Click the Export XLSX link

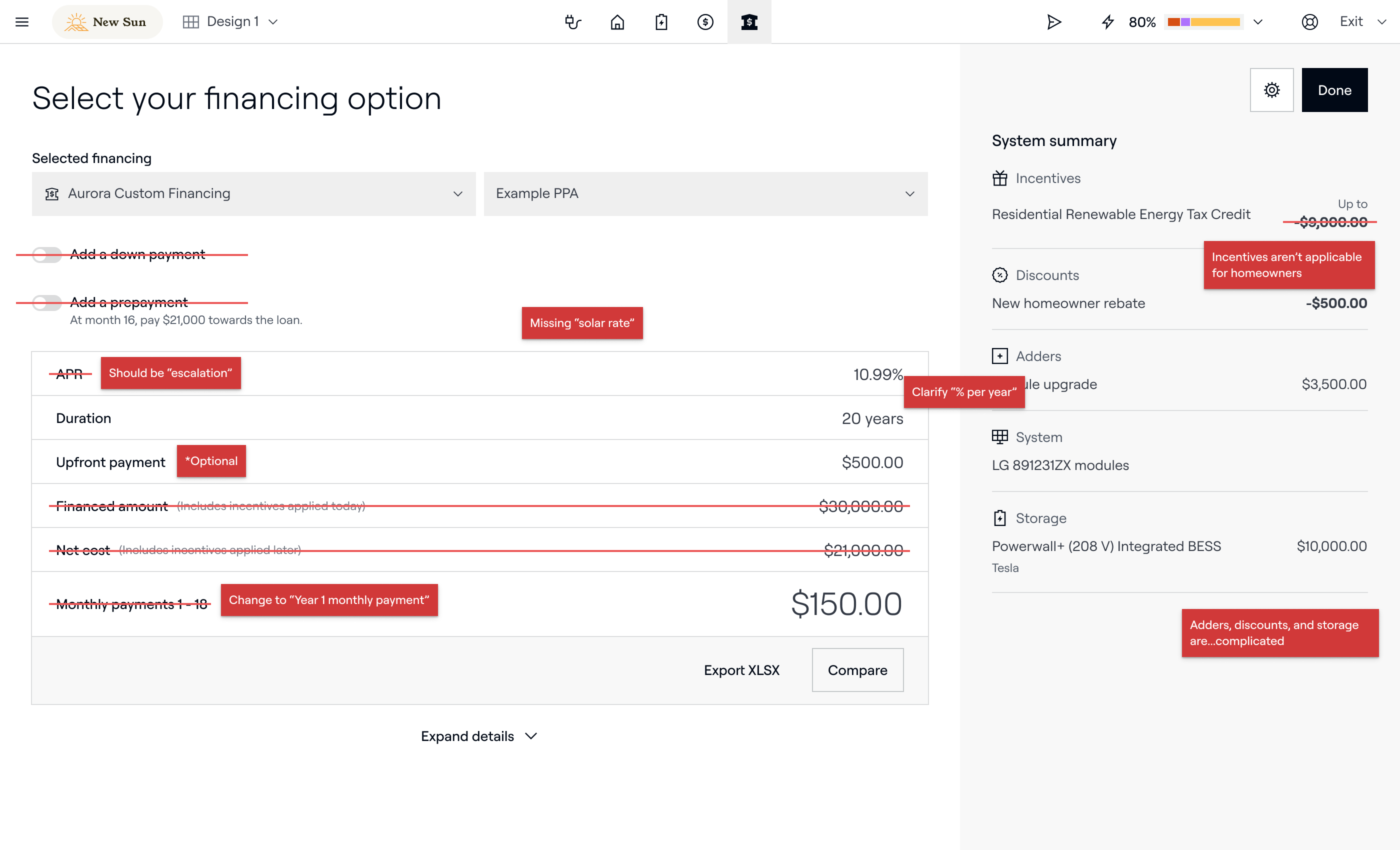point(741,670)
